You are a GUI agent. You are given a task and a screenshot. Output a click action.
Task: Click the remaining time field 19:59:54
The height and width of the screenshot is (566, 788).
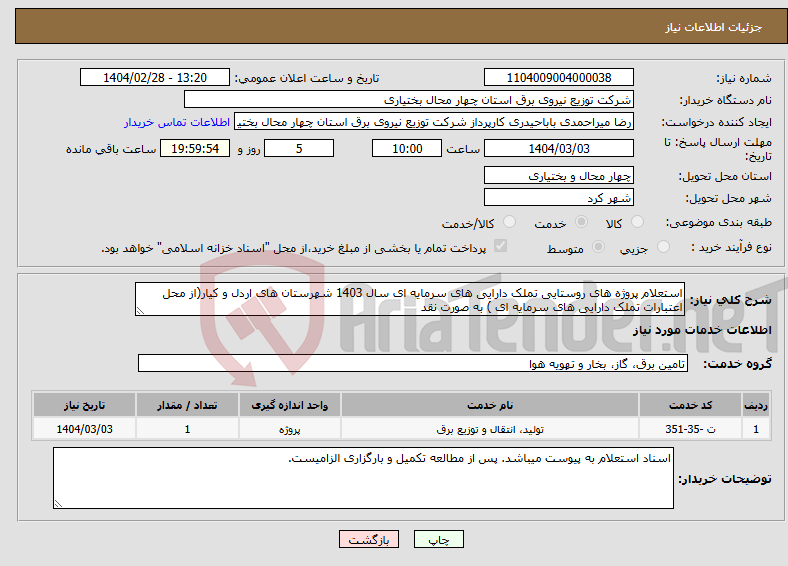point(195,148)
